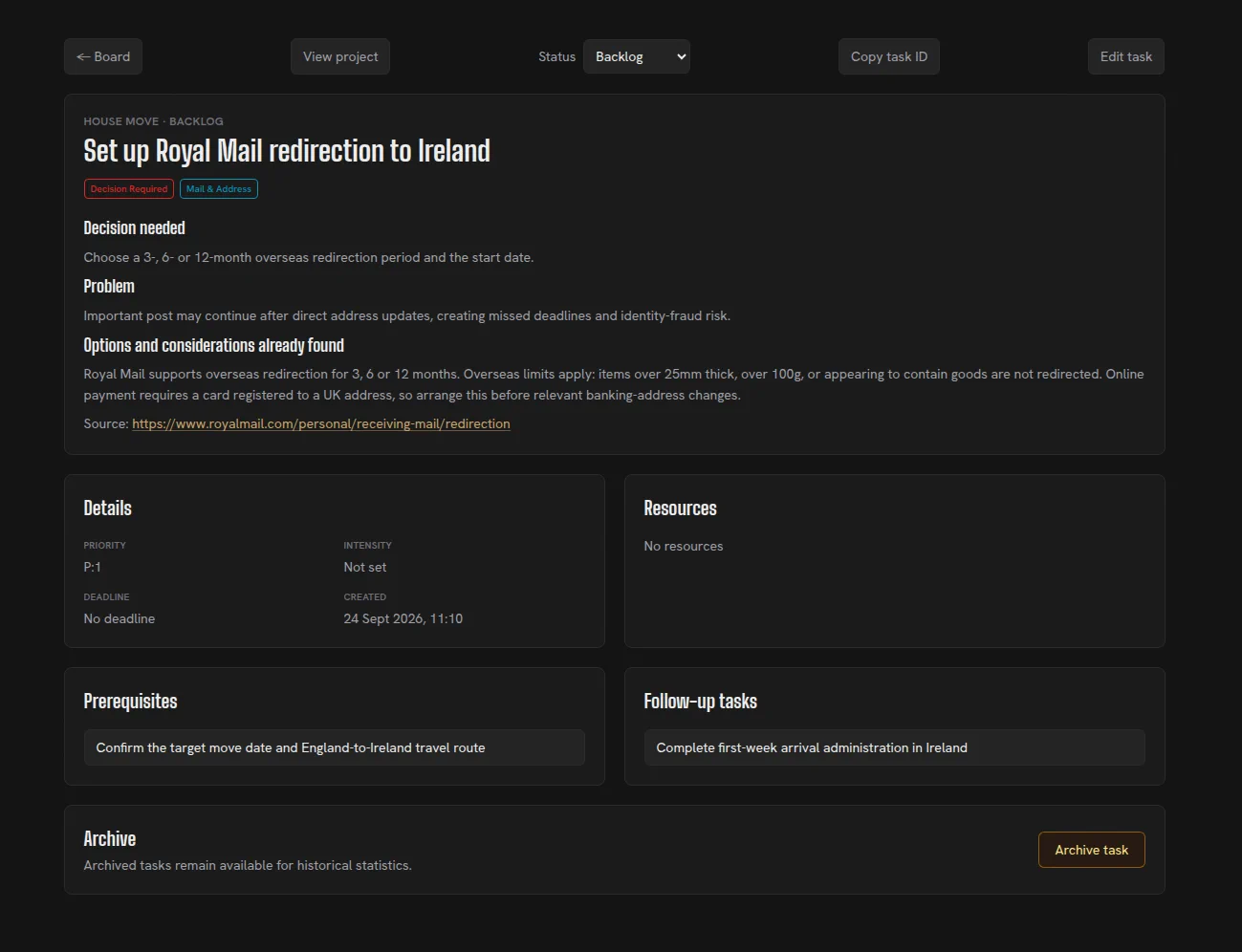The width and height of the screenshot is (1242, 952).
Task: Click the Problem heading
Action: (x=109, y=286)
